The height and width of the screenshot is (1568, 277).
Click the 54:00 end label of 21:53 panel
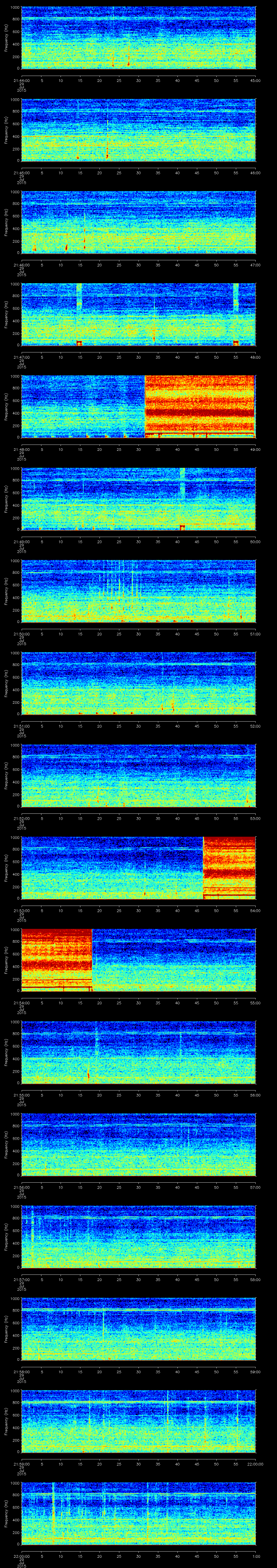[255, 910]
